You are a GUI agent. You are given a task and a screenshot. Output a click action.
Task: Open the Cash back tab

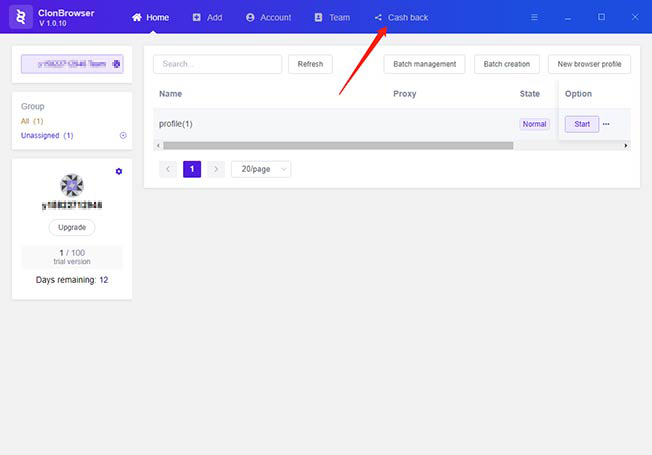[401, 17]
